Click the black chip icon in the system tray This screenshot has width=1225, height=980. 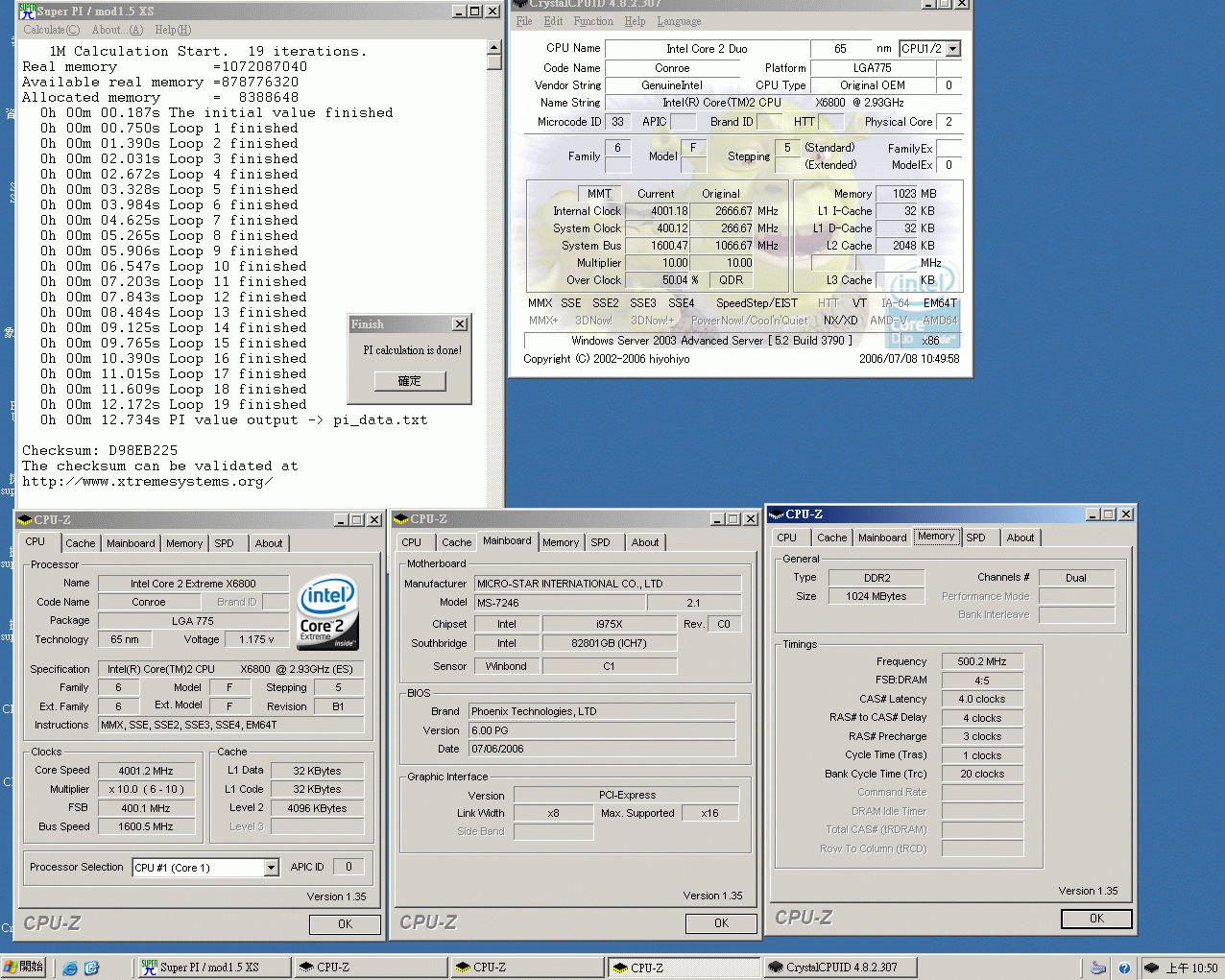[x=1151, y=968]
